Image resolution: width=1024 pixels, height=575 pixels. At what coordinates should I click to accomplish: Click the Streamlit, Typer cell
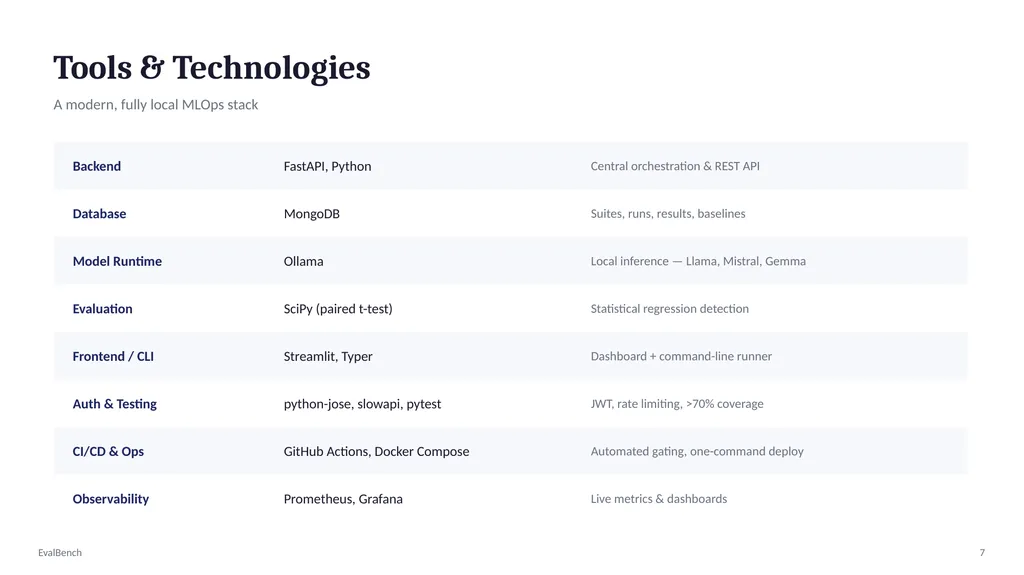(x=328, y=356)
